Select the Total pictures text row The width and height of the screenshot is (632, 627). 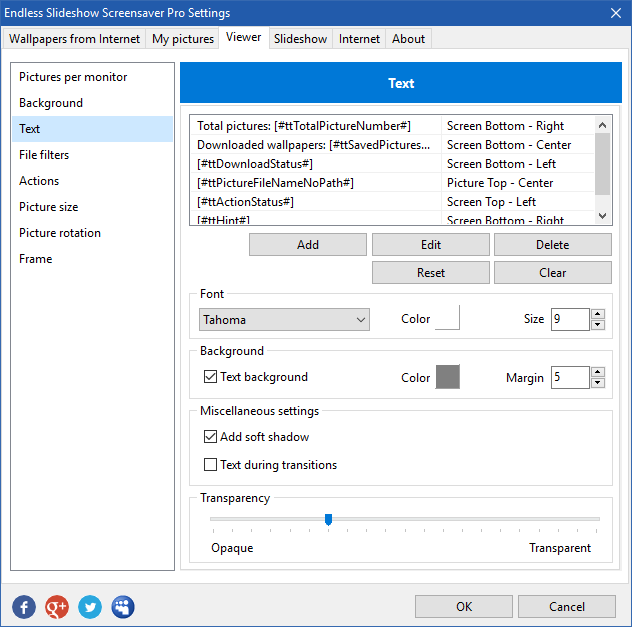click(x=392, y=126)
